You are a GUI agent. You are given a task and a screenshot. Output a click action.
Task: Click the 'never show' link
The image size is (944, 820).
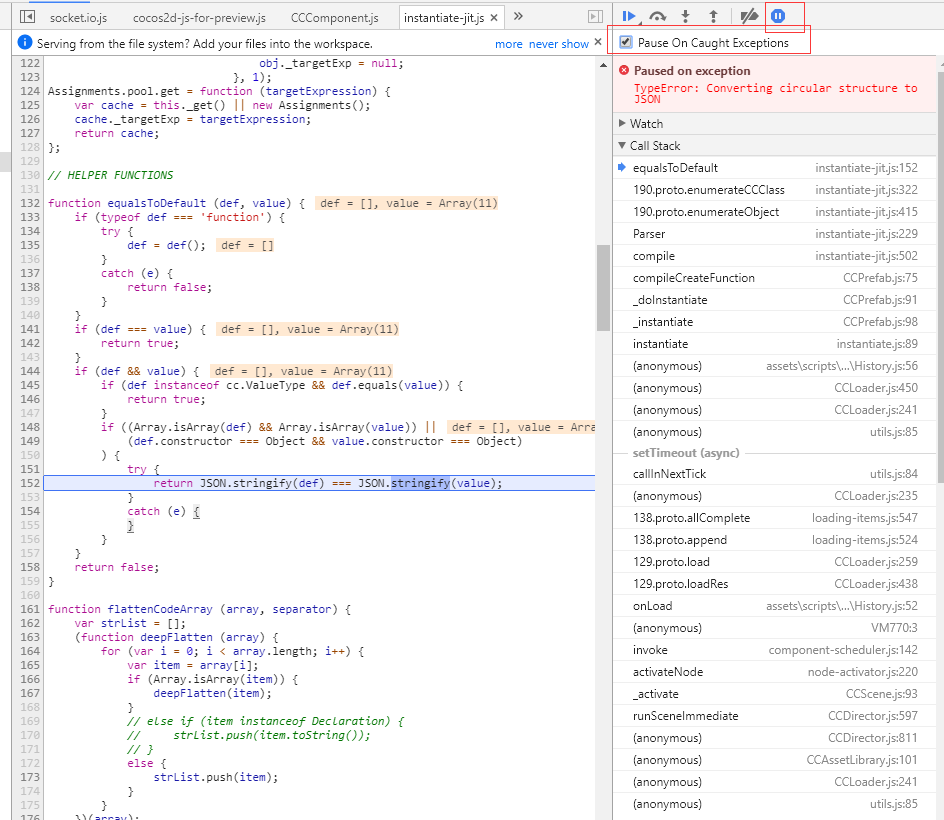click(x=559, y=44)
